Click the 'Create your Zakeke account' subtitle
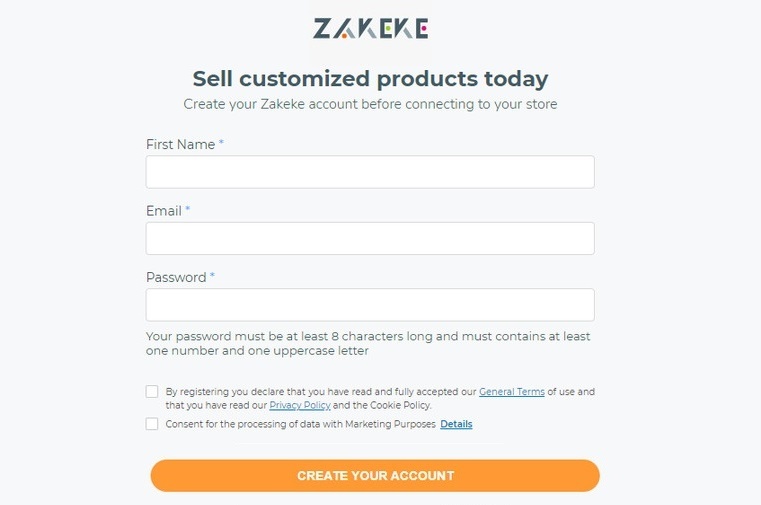Image resolution: width=761 pixels, height=505 pixels. 370,104
